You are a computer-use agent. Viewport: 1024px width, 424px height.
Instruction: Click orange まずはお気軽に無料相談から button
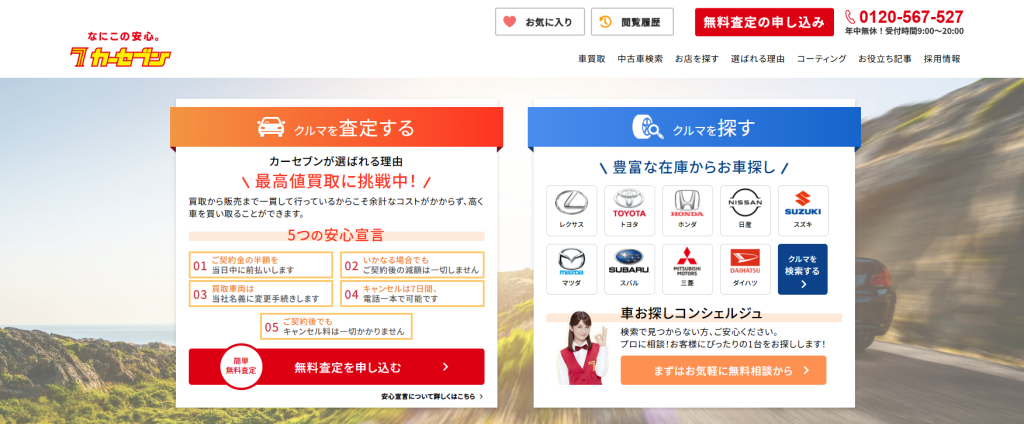tap(723, 370)
